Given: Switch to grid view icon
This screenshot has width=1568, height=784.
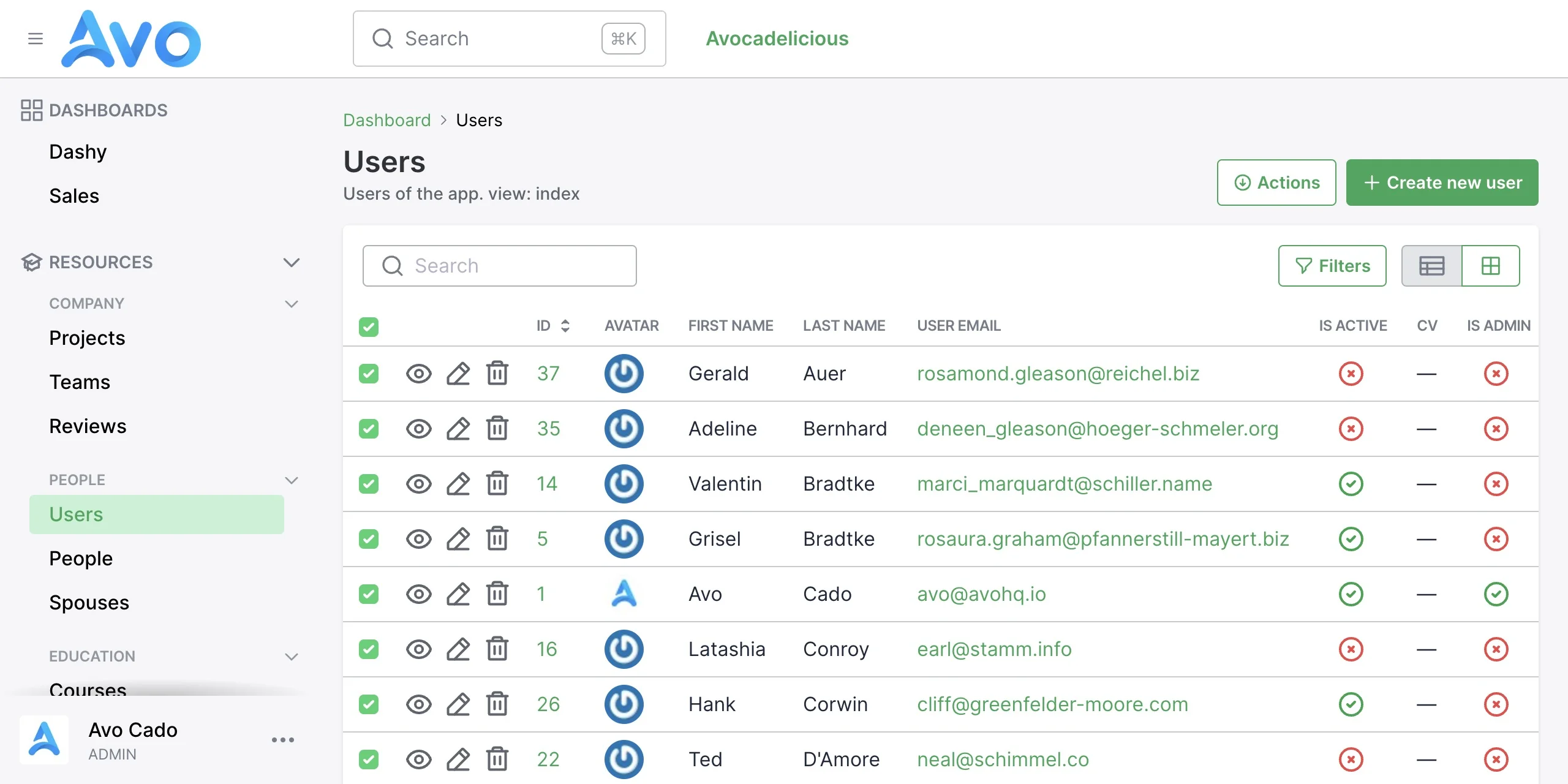Looking at the screenshot, I should [1491, 266].
